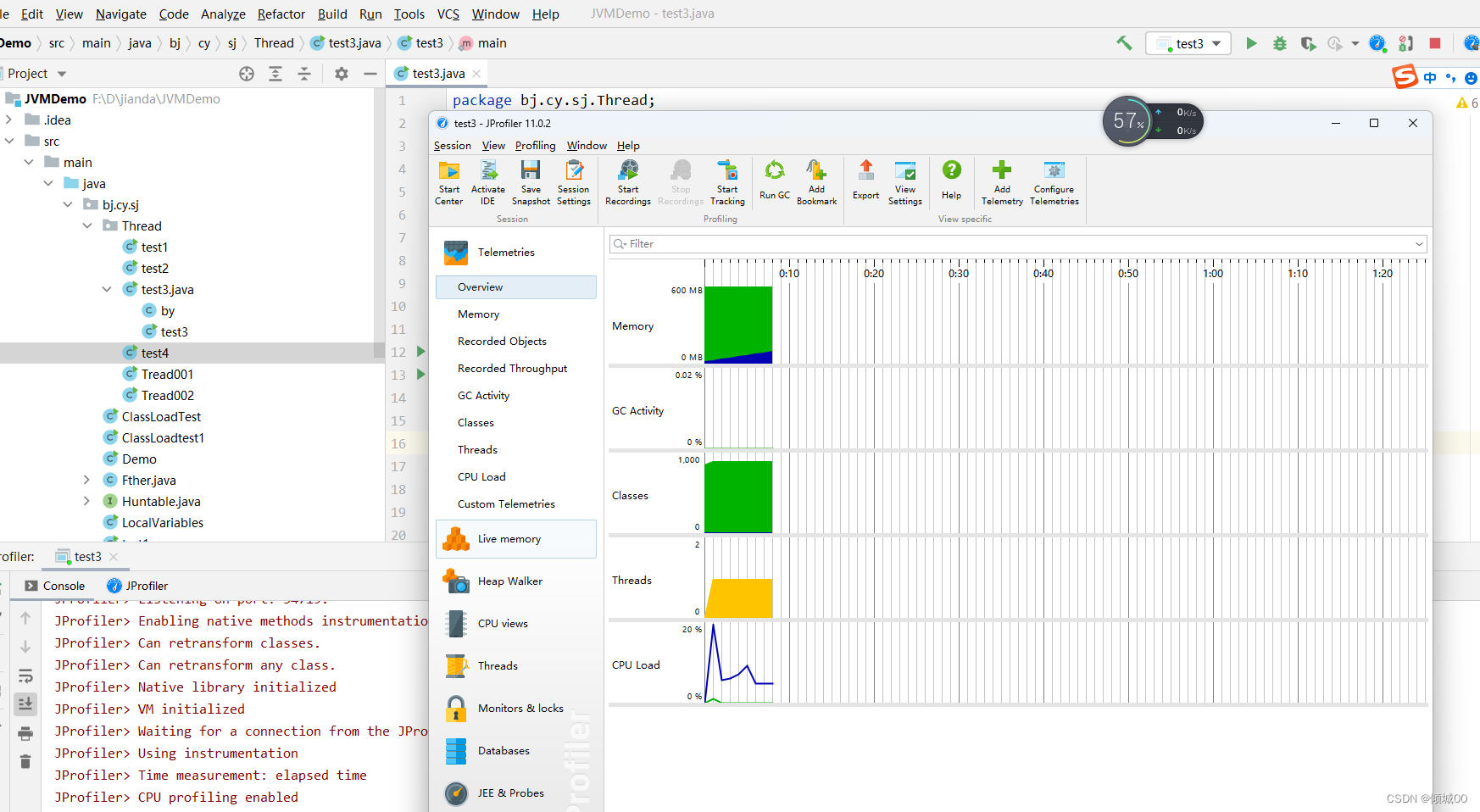Click IntelliJ green Run button
This screenshot has width=1480, height=812.
tap(1251, 43)
